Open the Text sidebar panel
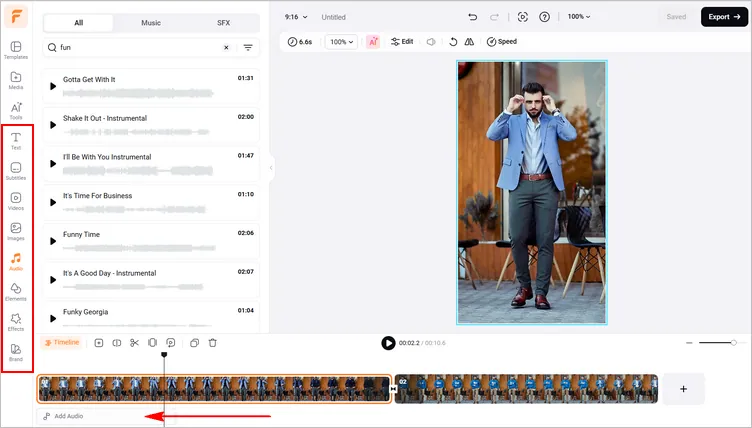The width and height of the screenshot is (752, 428). 16,141
